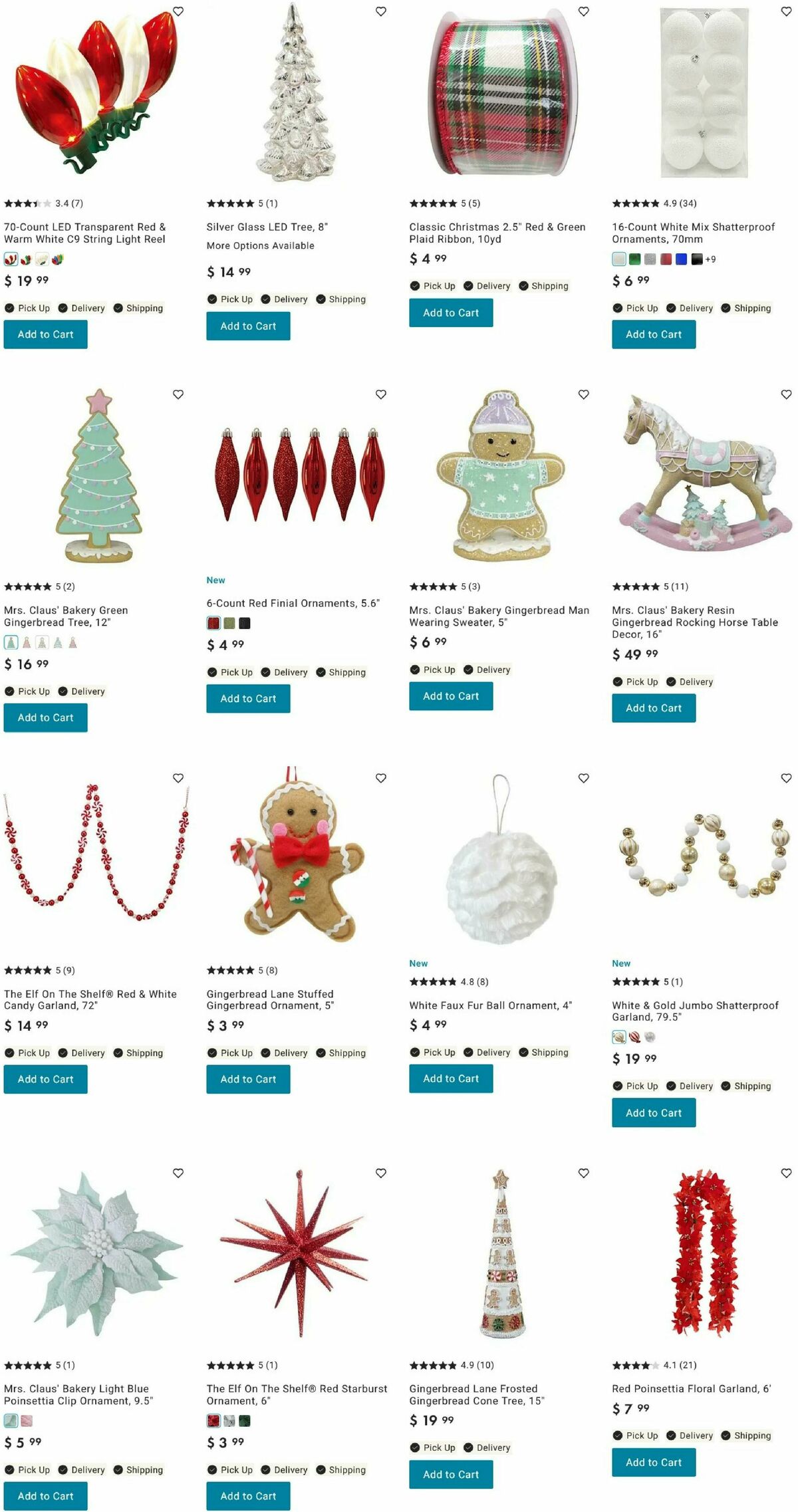Favorite the Silver Glass LED Tree with heart icon
Image resolution: width=798 pixels, height=1512 pixels.
point(381,11)
